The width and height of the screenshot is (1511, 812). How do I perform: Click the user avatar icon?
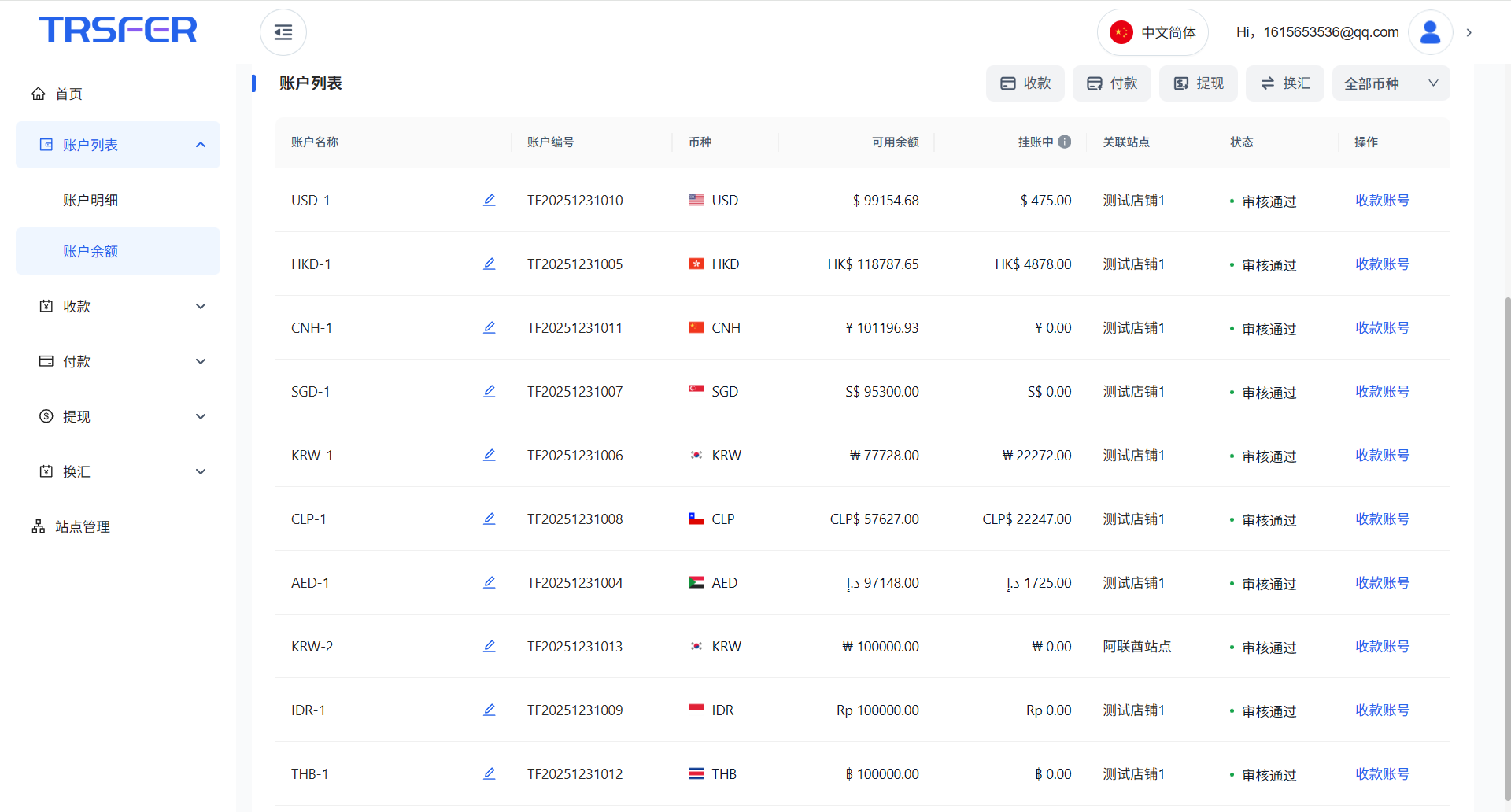1430,32
